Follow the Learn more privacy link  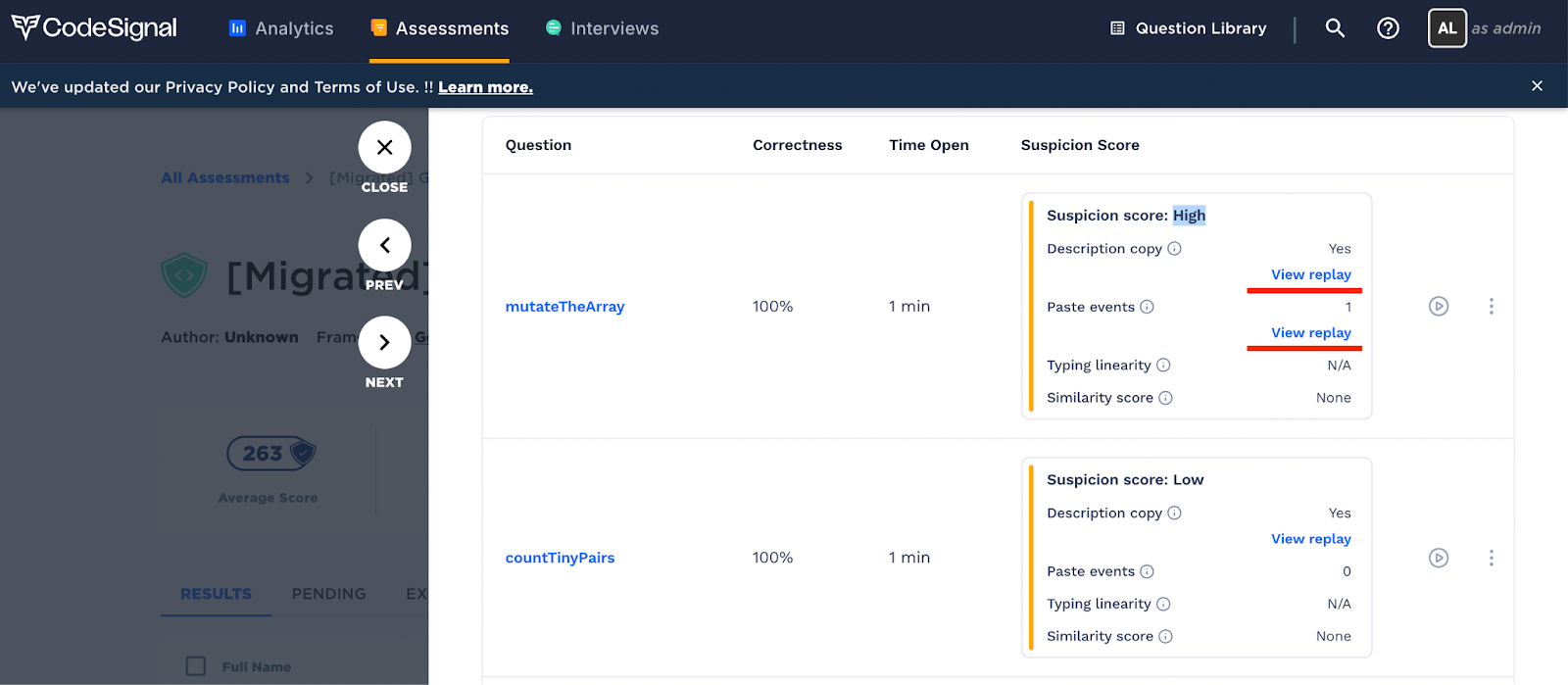click(485, 87)
